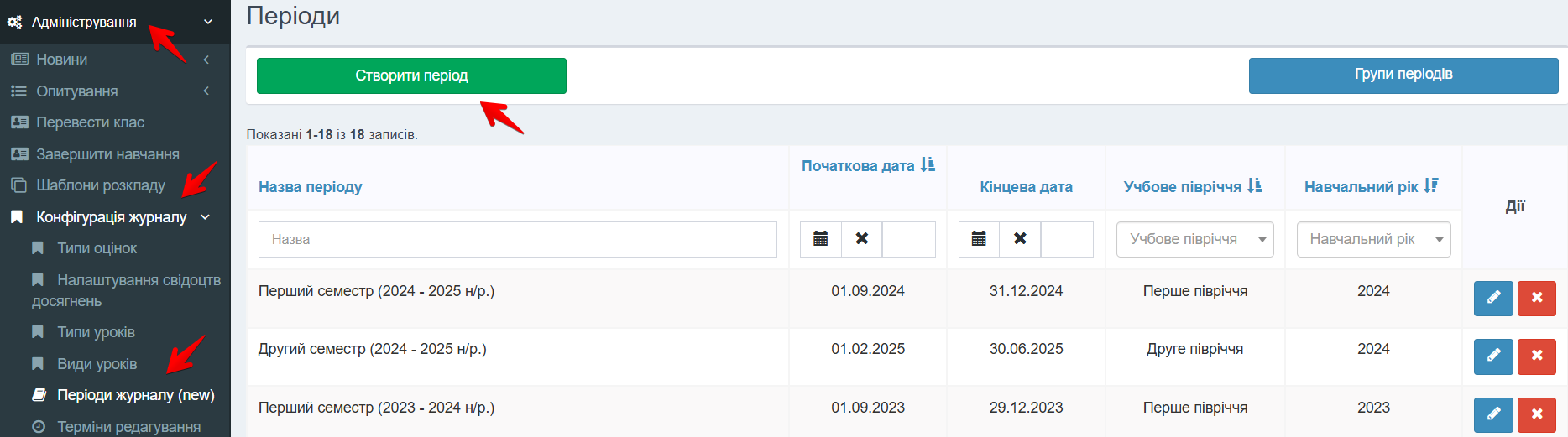
Task: Open Типи оцінок in sidebar
Action: coord(97,248)
